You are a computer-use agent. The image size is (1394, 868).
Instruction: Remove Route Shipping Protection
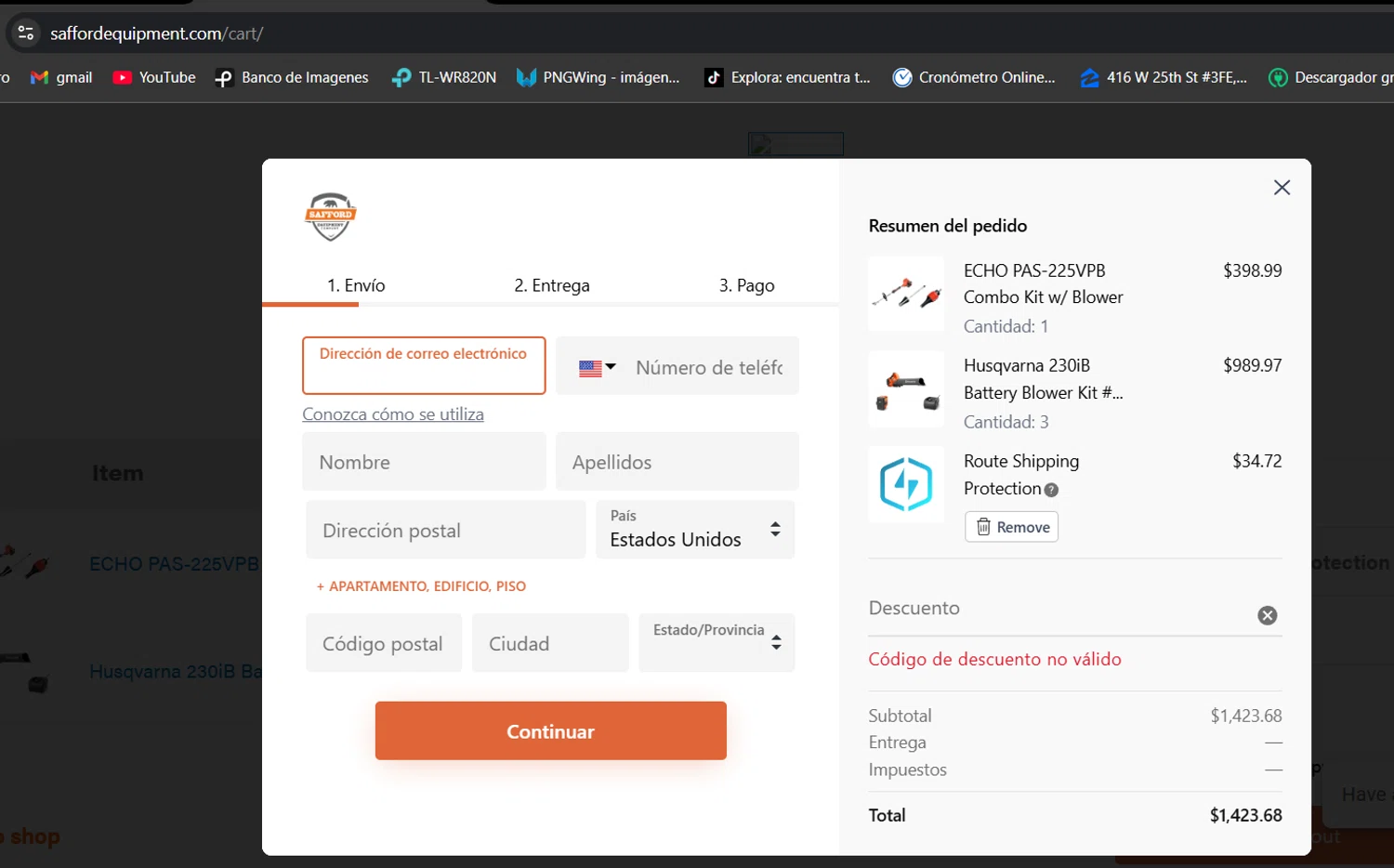point(1011,527)
